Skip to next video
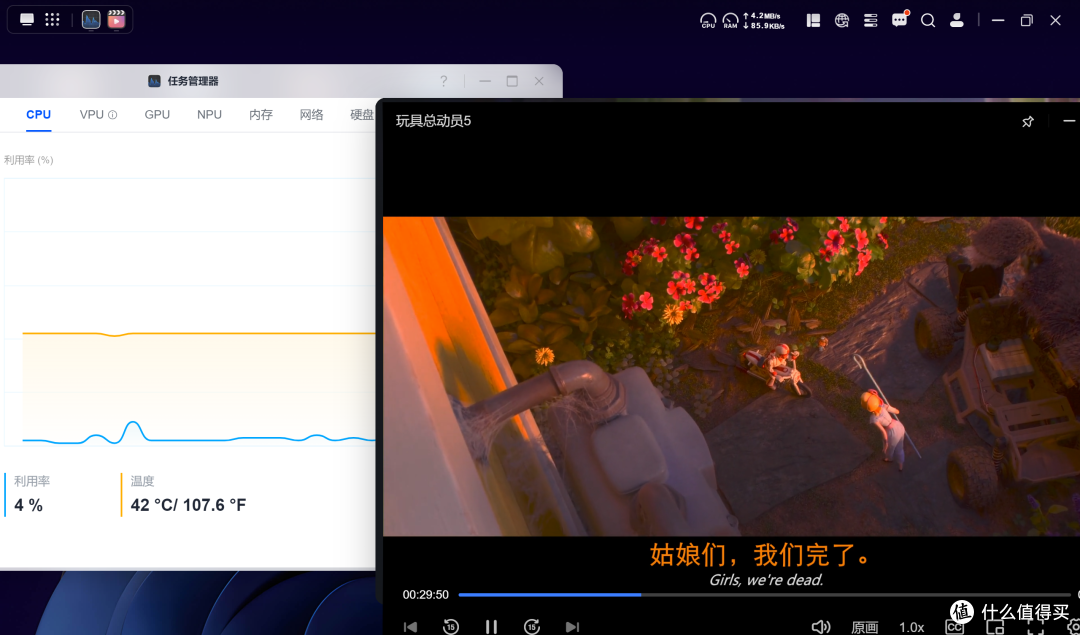1080x635 pixels. click(x=572, y=627)
